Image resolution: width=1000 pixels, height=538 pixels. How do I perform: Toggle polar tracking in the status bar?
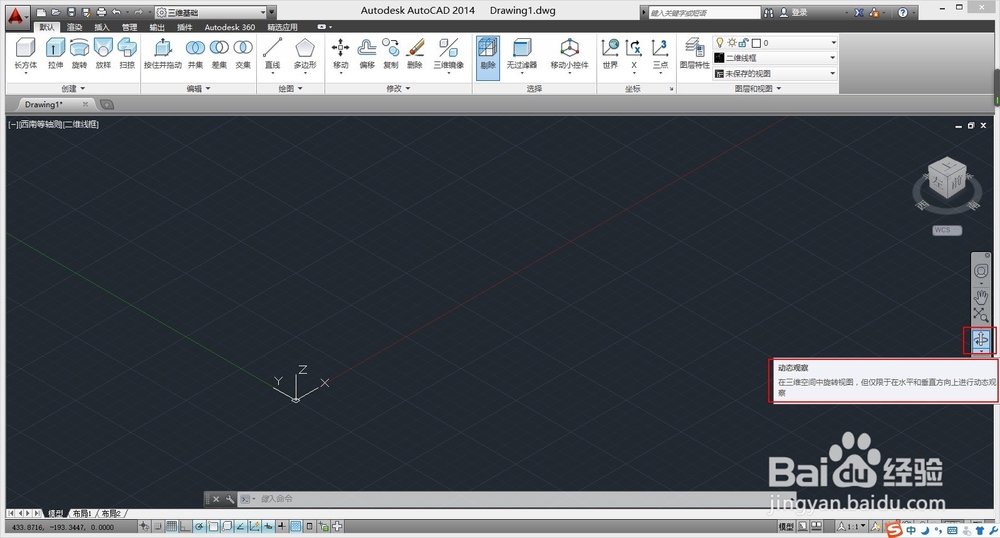(200, 526)
